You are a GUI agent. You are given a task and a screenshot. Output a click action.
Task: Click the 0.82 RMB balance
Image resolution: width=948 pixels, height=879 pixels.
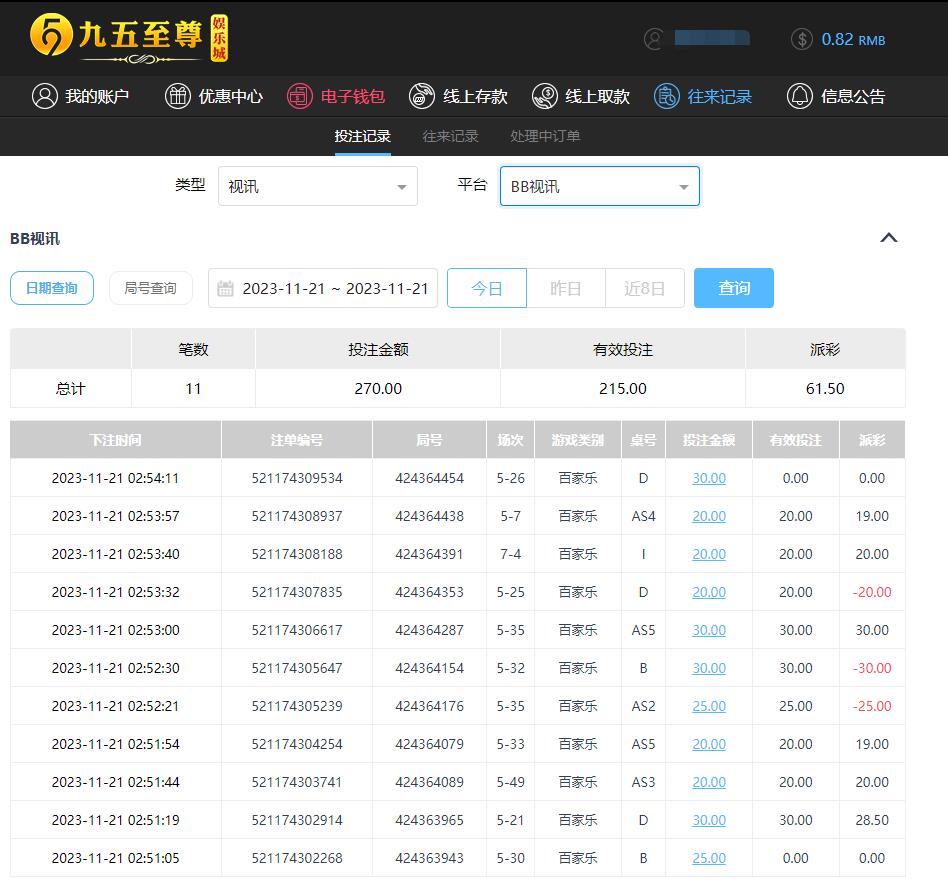pyautogui.click(x=853, y=40)
